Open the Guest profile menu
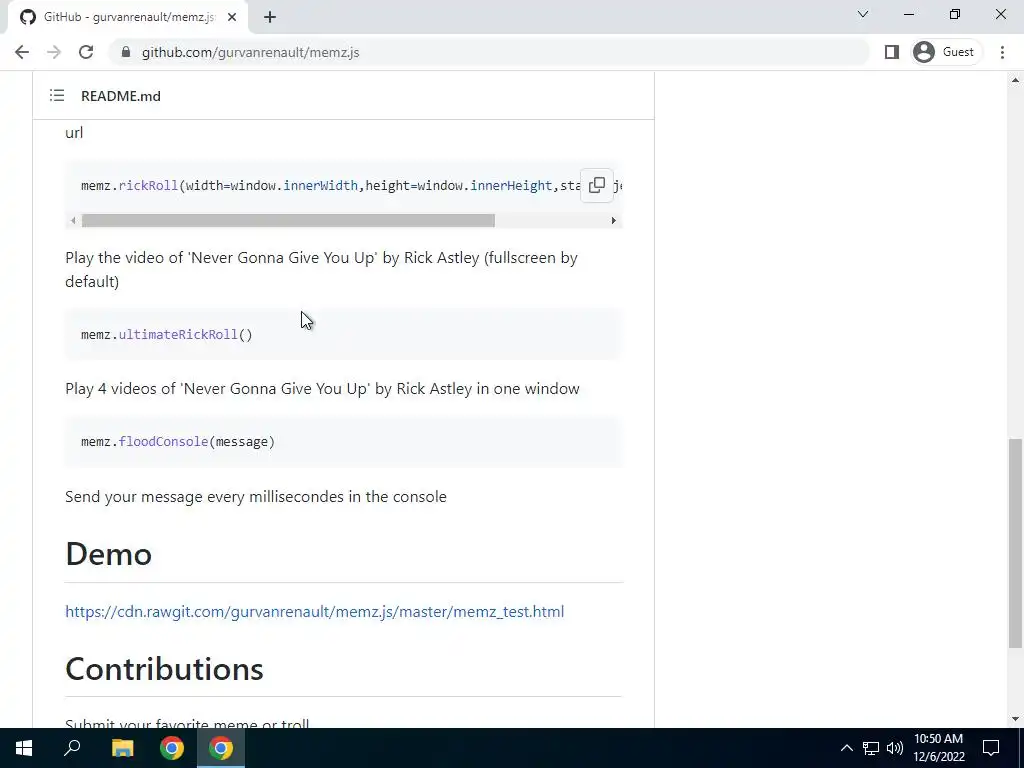 [946, 52]
